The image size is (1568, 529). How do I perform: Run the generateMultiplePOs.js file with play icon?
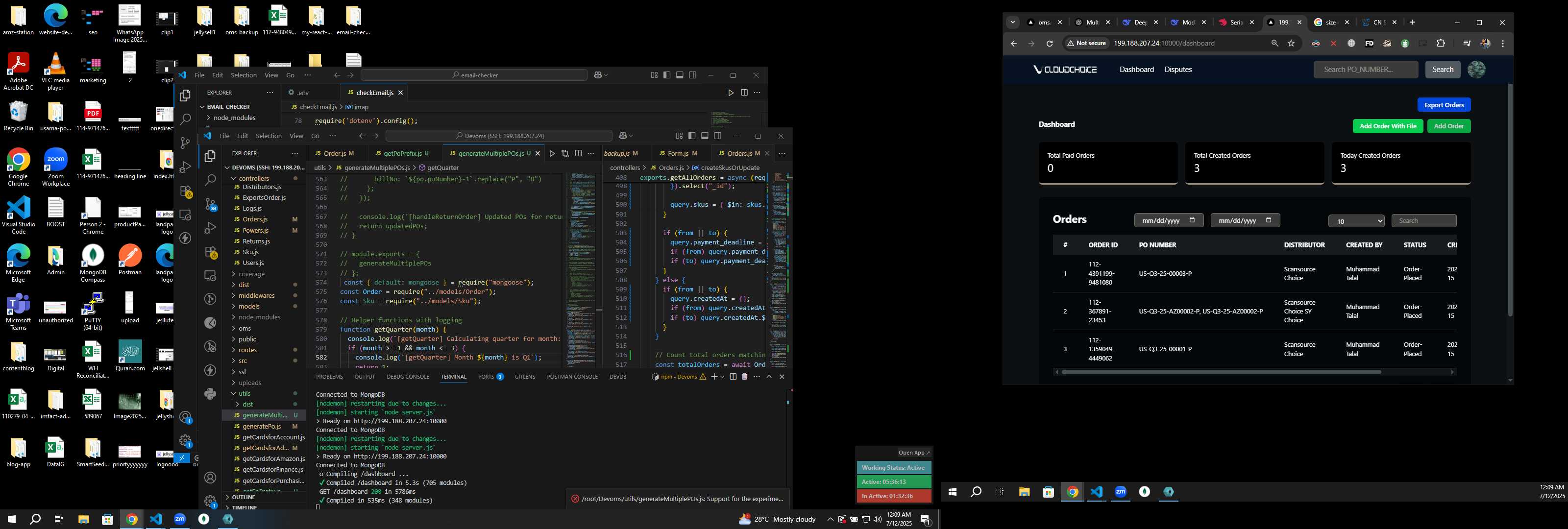552,153
